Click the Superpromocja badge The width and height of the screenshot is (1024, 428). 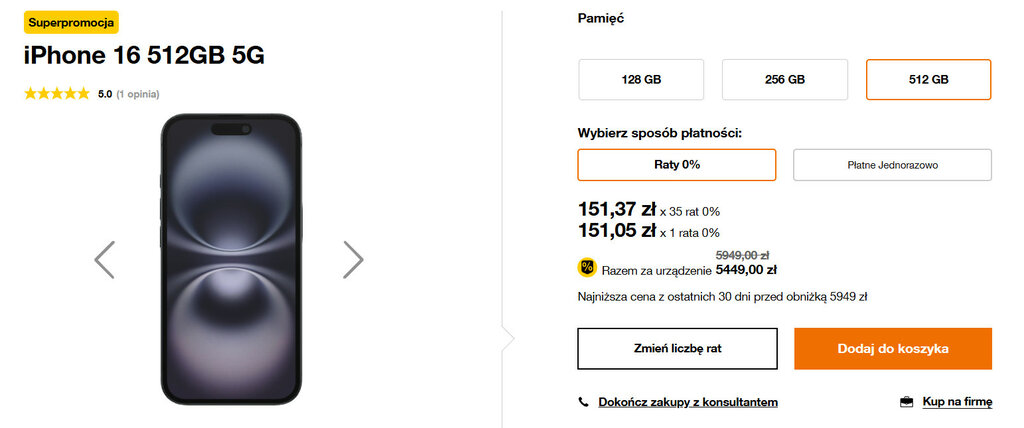tap(71, 22)
